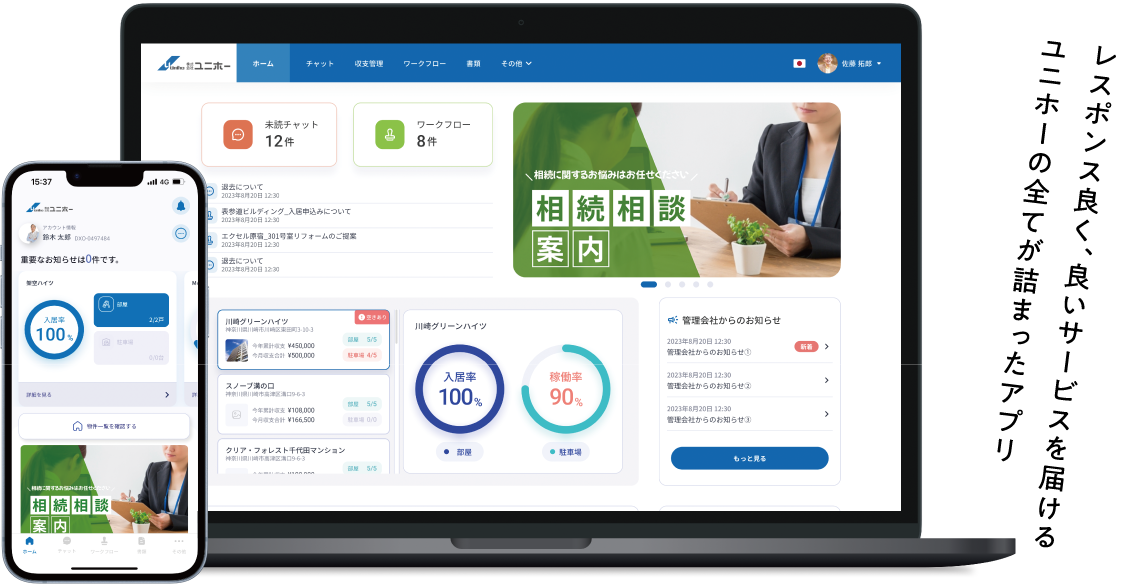Toggle the 駐車場 legend under the utilization chart
Viewport: 1133px width, 584px height.
click(566, 452)
